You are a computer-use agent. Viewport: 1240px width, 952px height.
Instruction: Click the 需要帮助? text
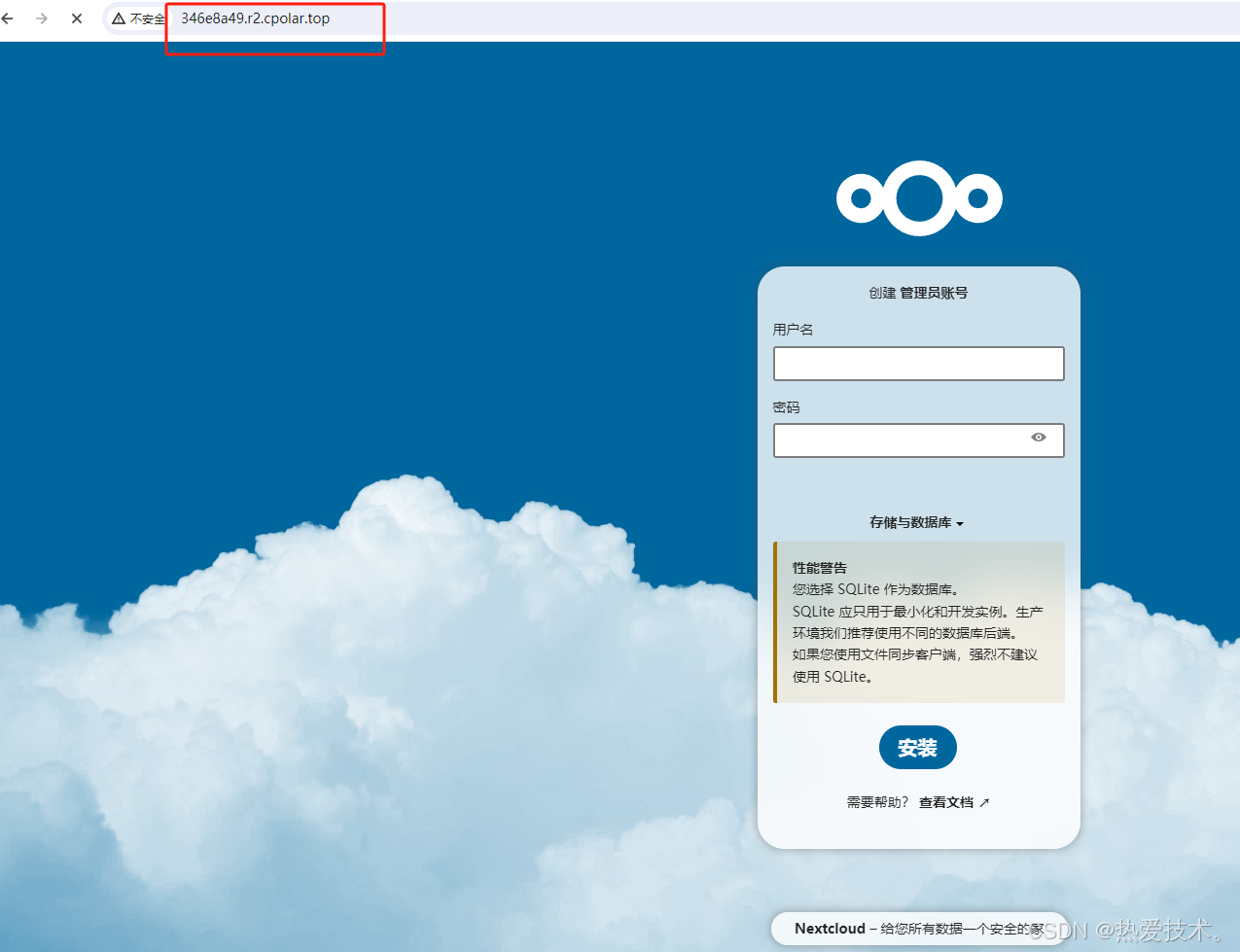877,802
